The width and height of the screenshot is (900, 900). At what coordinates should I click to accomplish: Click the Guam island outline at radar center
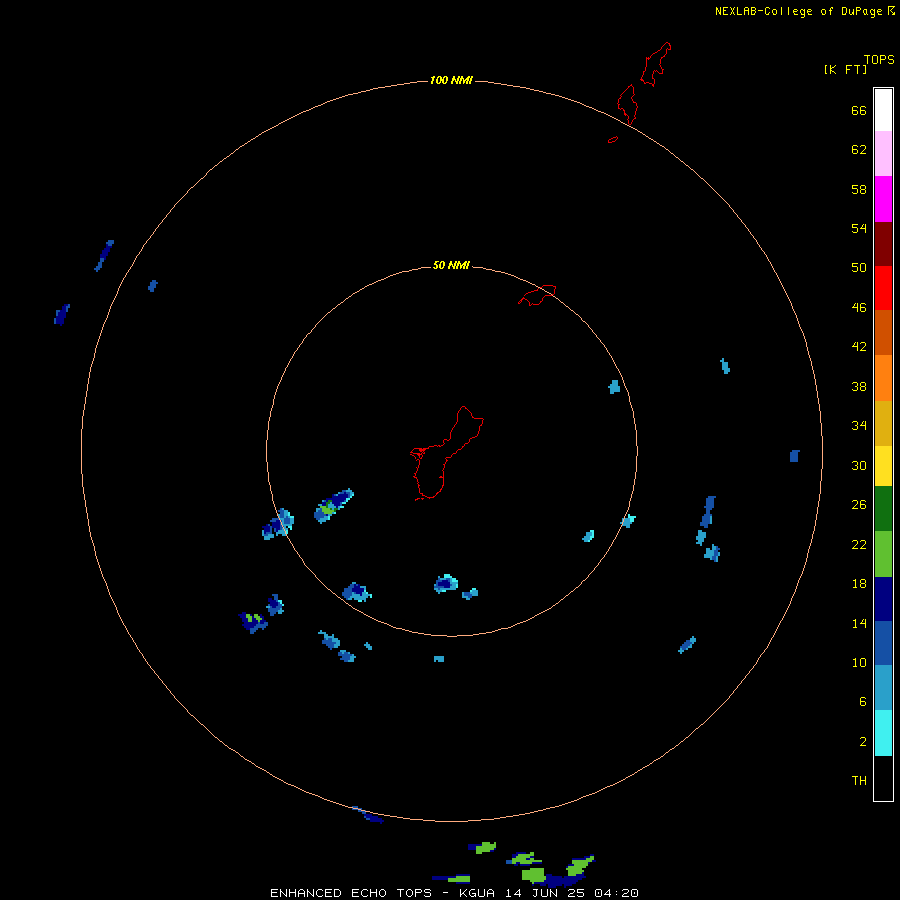447,453
